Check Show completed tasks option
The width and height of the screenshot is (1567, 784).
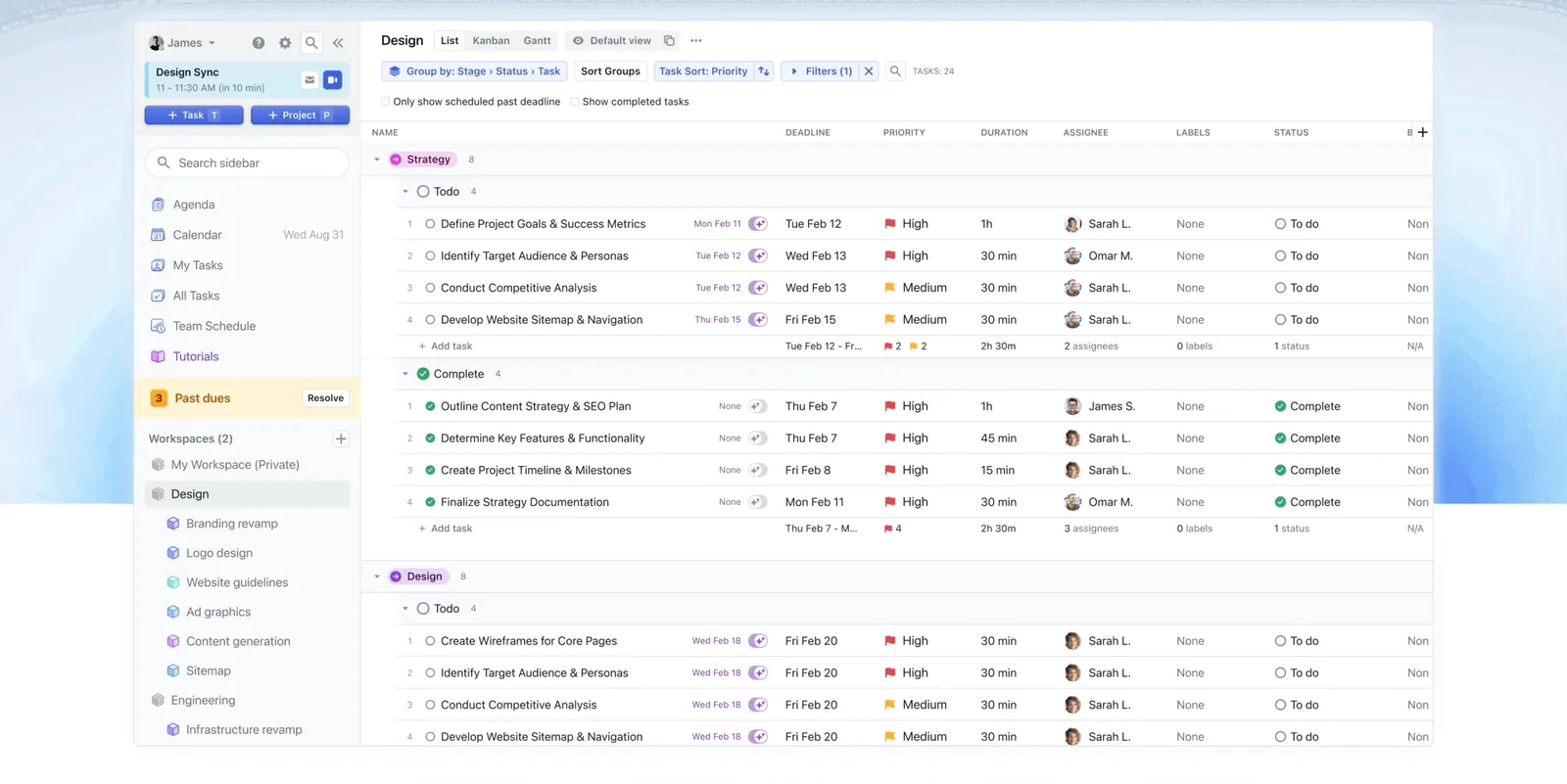pyautogui.click(x=575, y=102)
